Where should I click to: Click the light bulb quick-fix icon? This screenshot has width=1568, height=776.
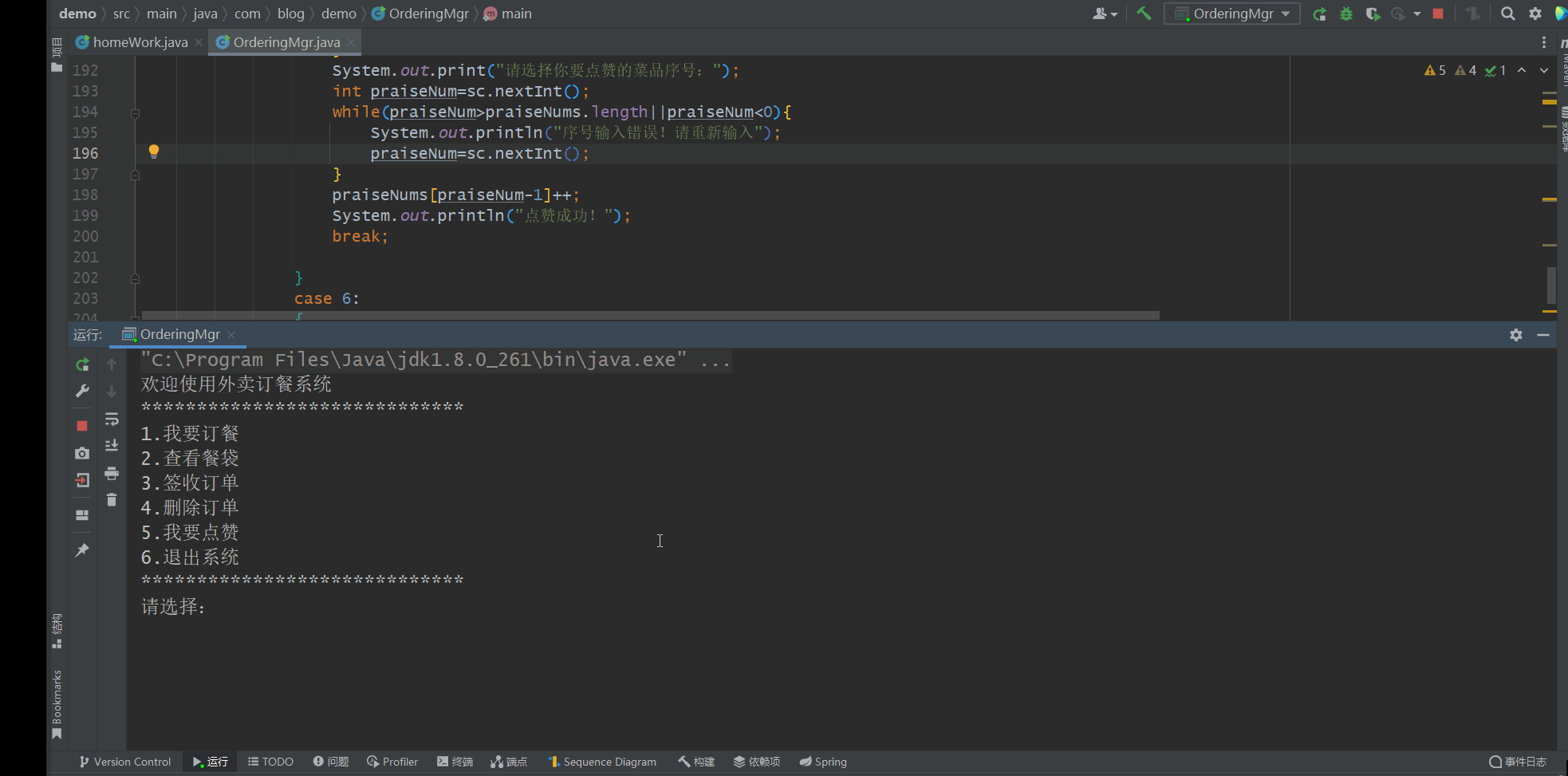[154, 152]
